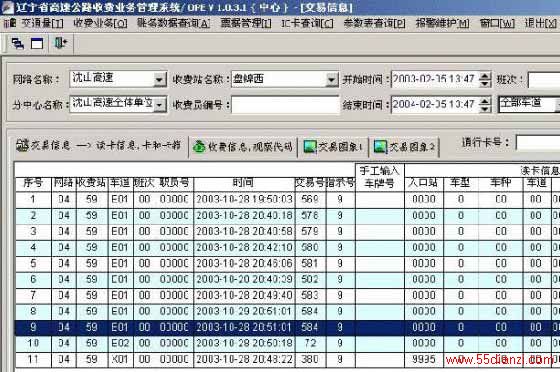Expand the 分中心名称 dropdown

[x=159, y=105]
